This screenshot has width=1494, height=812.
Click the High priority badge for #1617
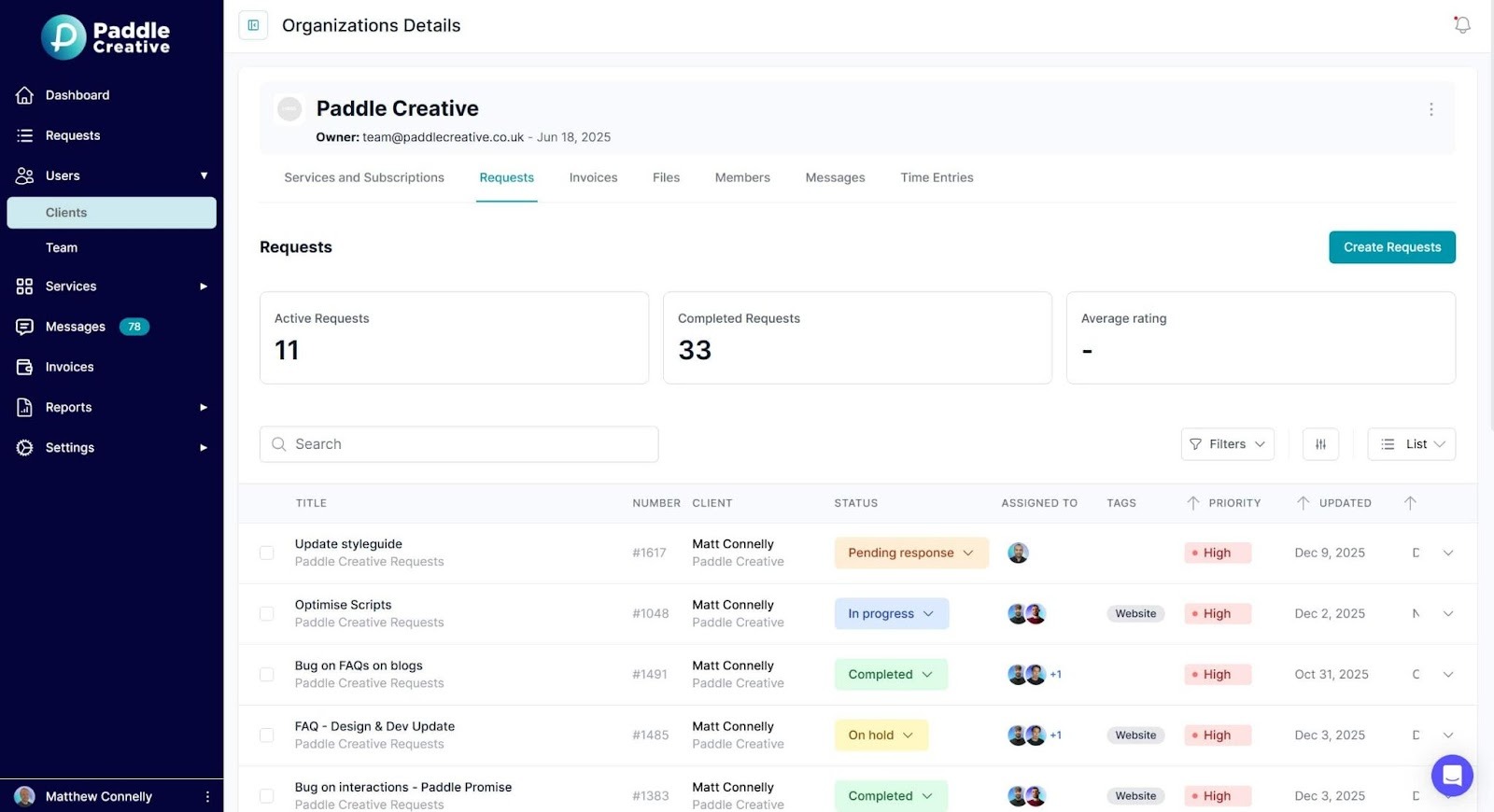[1218, 553]
